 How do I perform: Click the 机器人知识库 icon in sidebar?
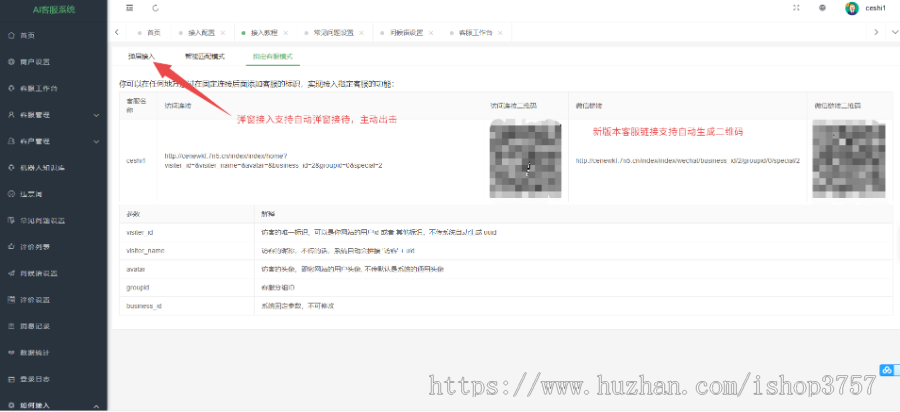(x=11, y=168)
